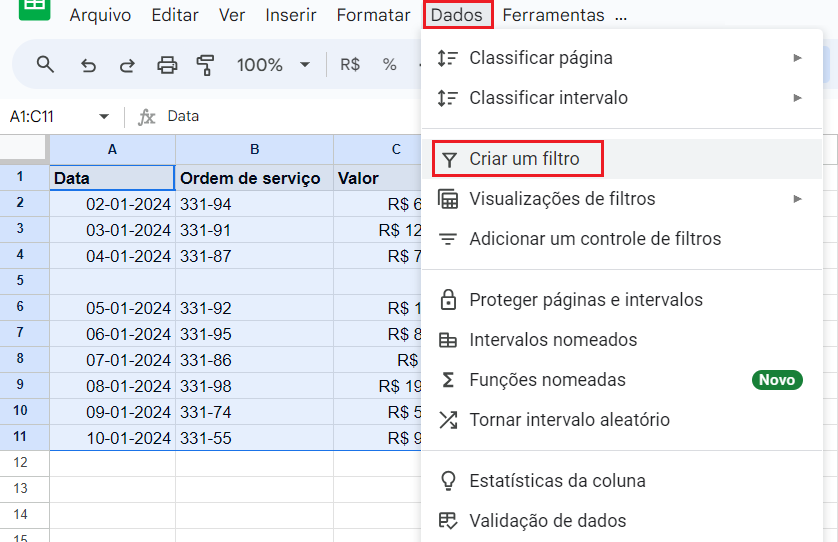Viewport: 838px width, 542px height.
Task: Click cell with date 02-01-2024
Action: point(112,204)
